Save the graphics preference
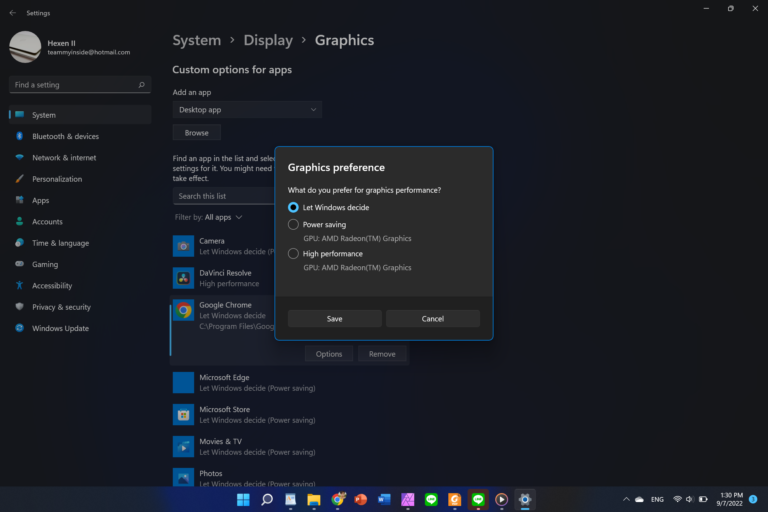768x512 pixels. pos(334,319)
